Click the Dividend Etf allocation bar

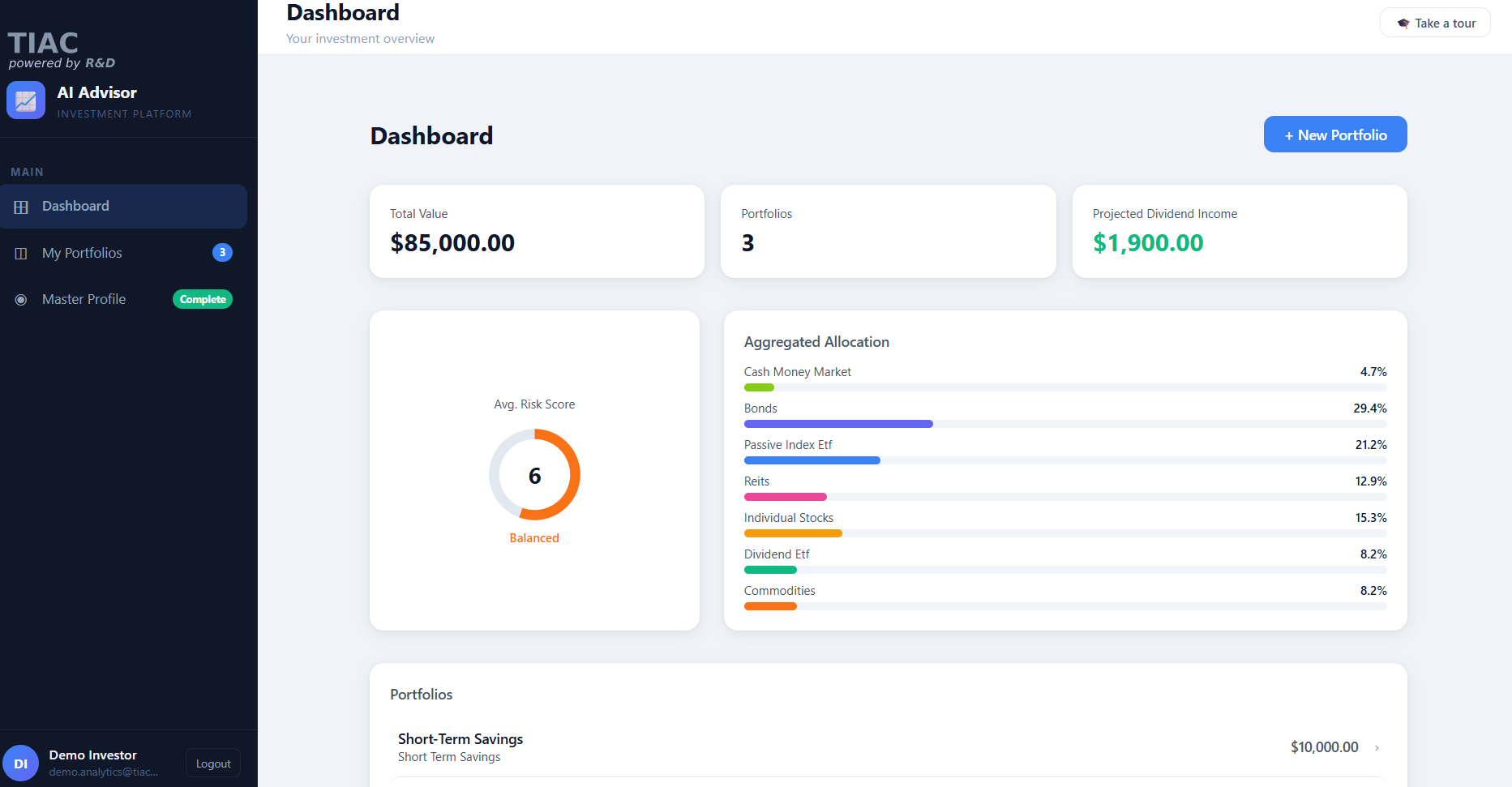coord(770,570)
